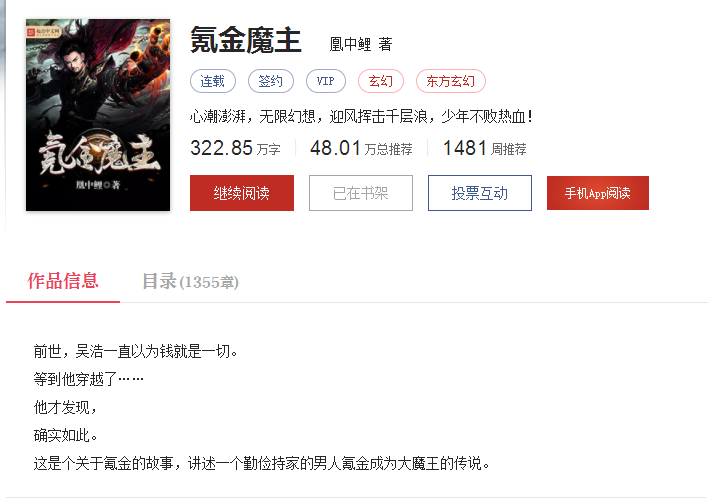Open the 东方玄幻 subcategory tag

click(451, 81)
